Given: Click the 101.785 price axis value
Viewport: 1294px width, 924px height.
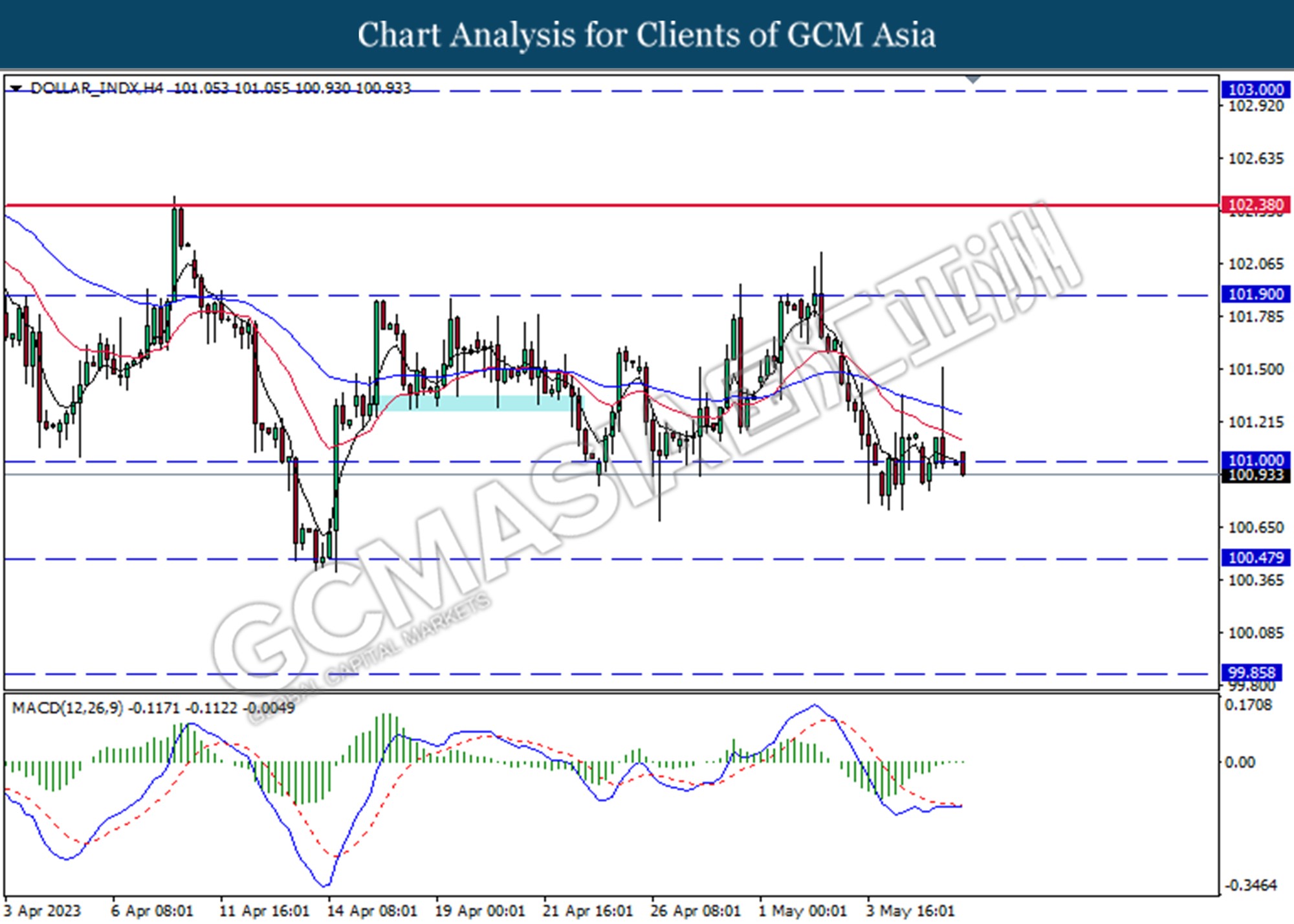Looking at the screenshot, I should click(x=1256, y=317).
